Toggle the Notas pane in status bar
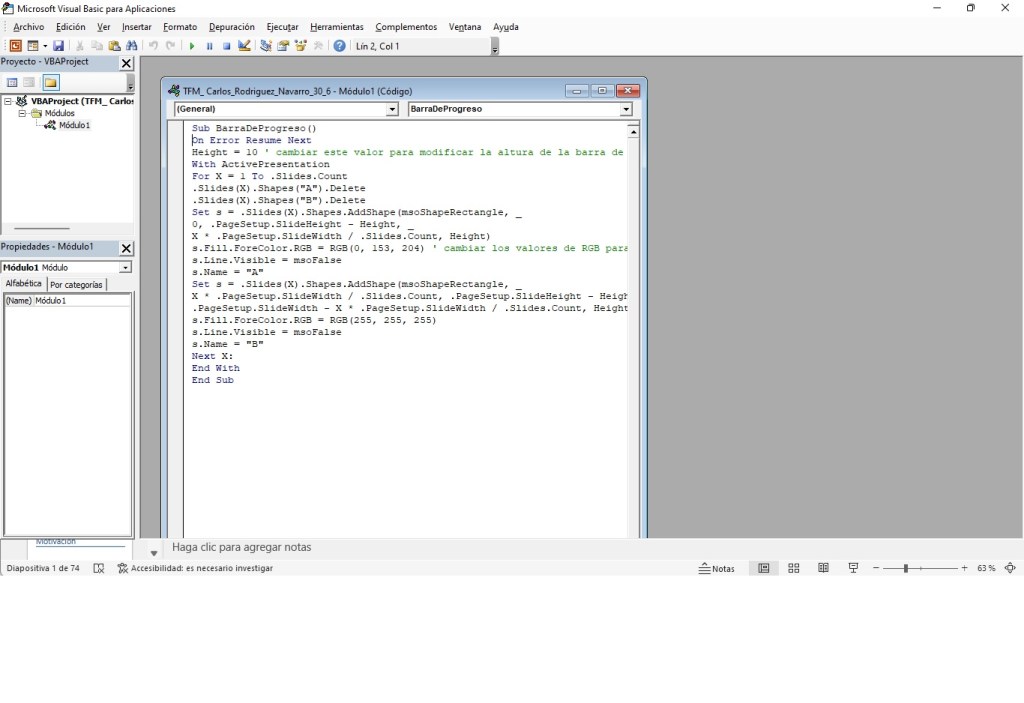1024x703 pixels. click(x=716, y=568)
